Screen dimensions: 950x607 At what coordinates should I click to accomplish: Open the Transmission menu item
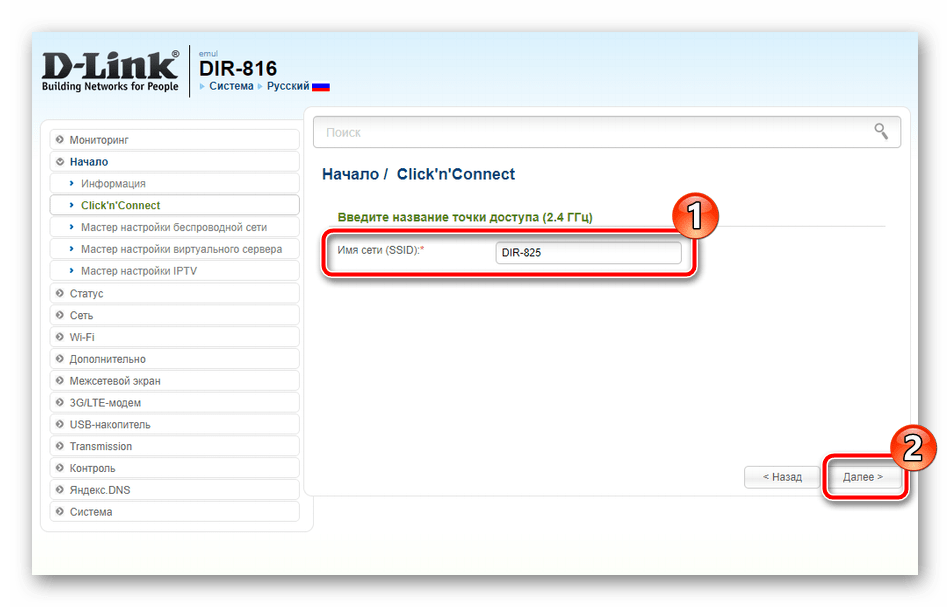tap(174, 446)
